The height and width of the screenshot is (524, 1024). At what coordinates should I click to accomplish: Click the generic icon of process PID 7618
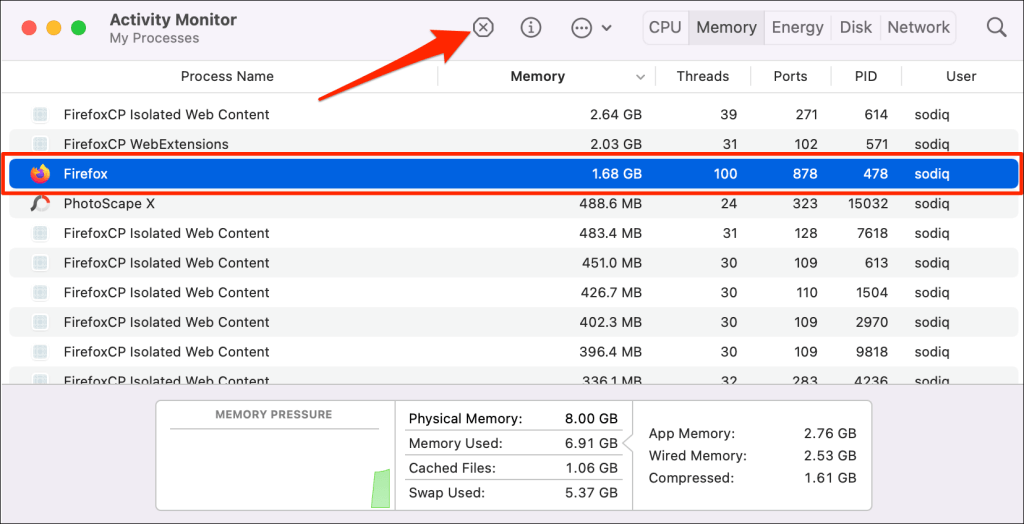(x=40, y=233)
